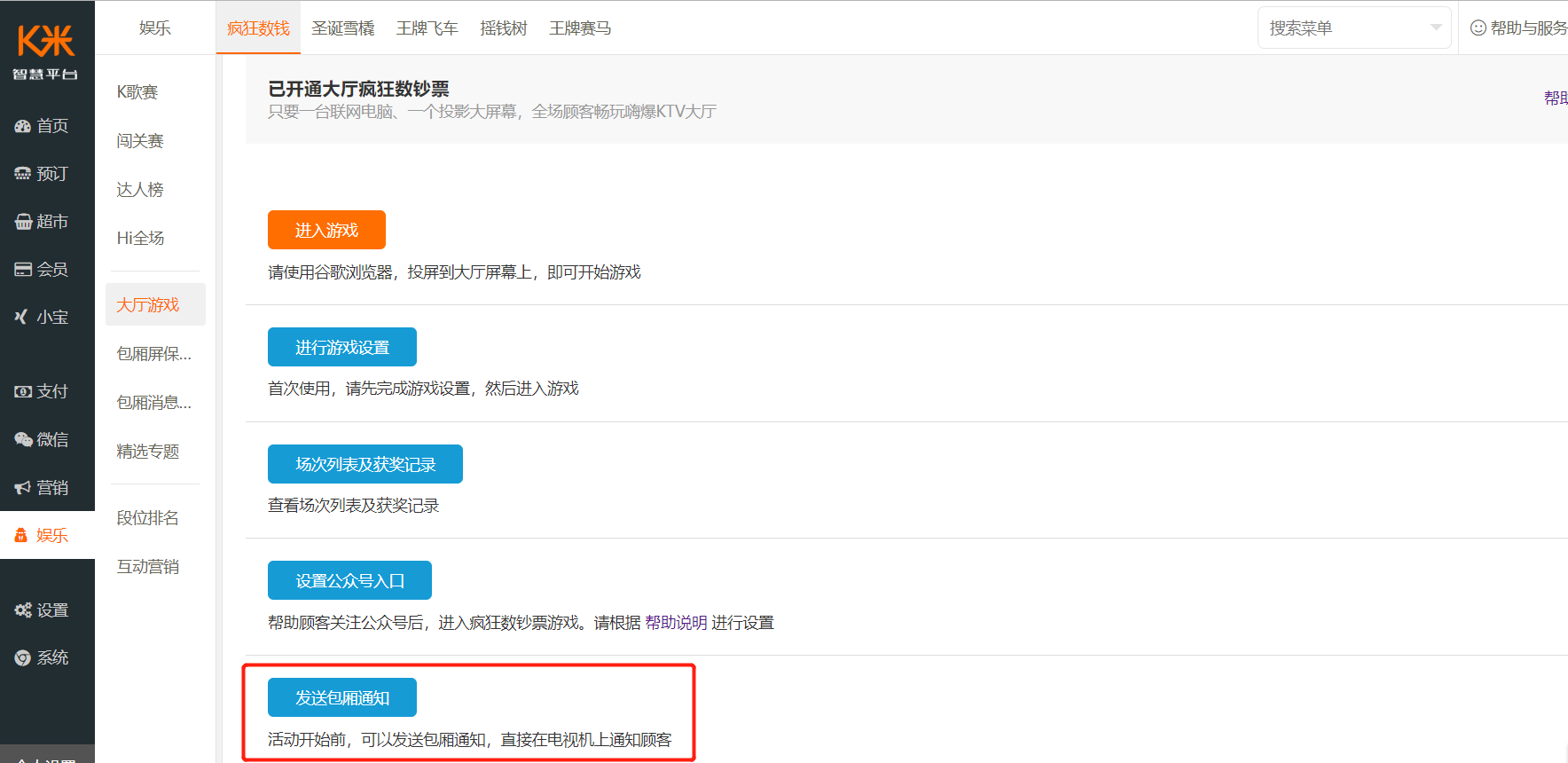Click into the 搜索菜单 search field
Viewport: 1568px width, 763px height.
point(1354,28)
